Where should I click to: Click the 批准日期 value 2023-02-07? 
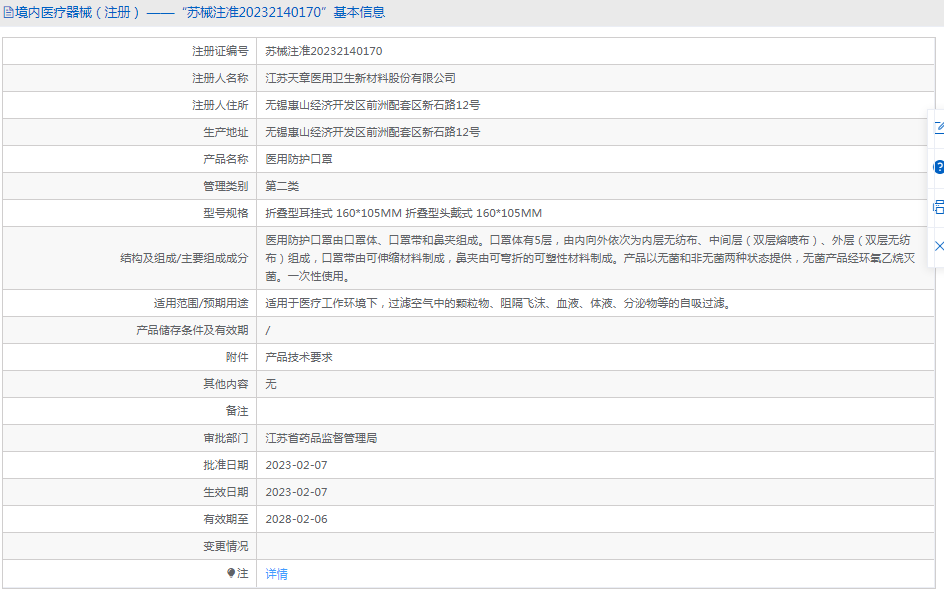coord(296,465)
